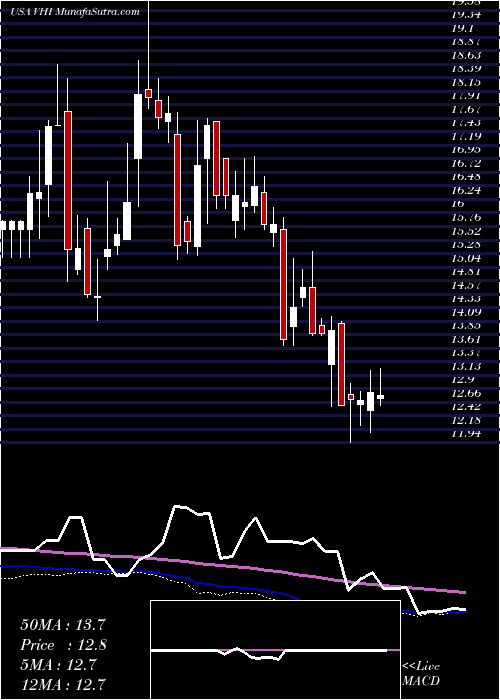Click the 17.67 price axis label
The height and width of the screenshot is (700, 500).
[x=467, y=109]
